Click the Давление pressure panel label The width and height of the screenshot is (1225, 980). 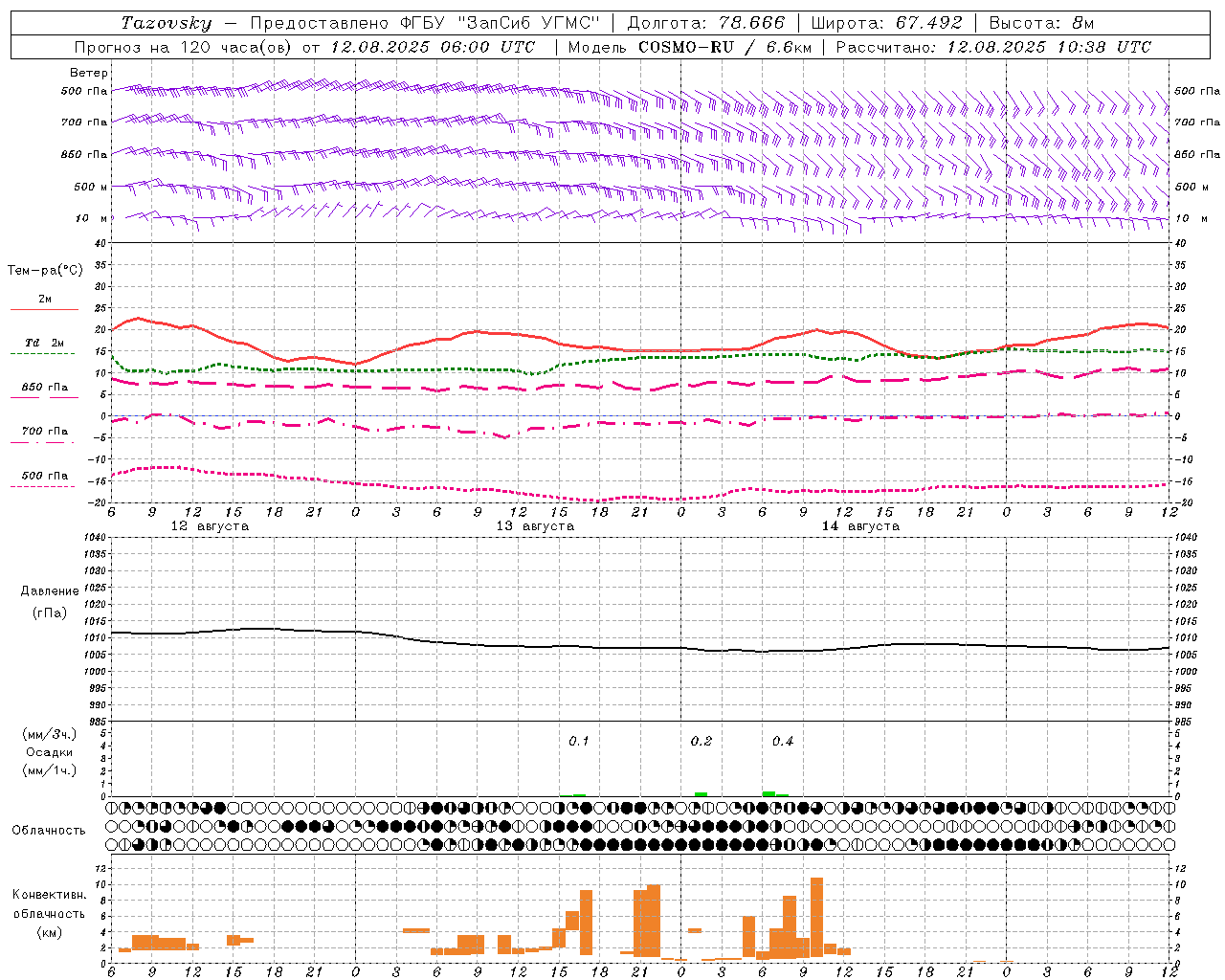[x=50, y=591]
